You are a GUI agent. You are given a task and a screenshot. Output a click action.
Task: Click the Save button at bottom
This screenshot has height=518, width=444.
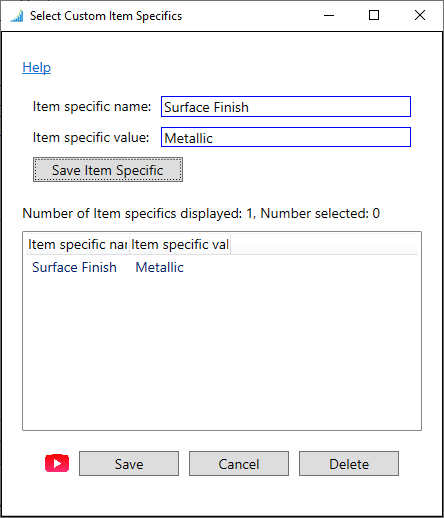click(129, 464)
